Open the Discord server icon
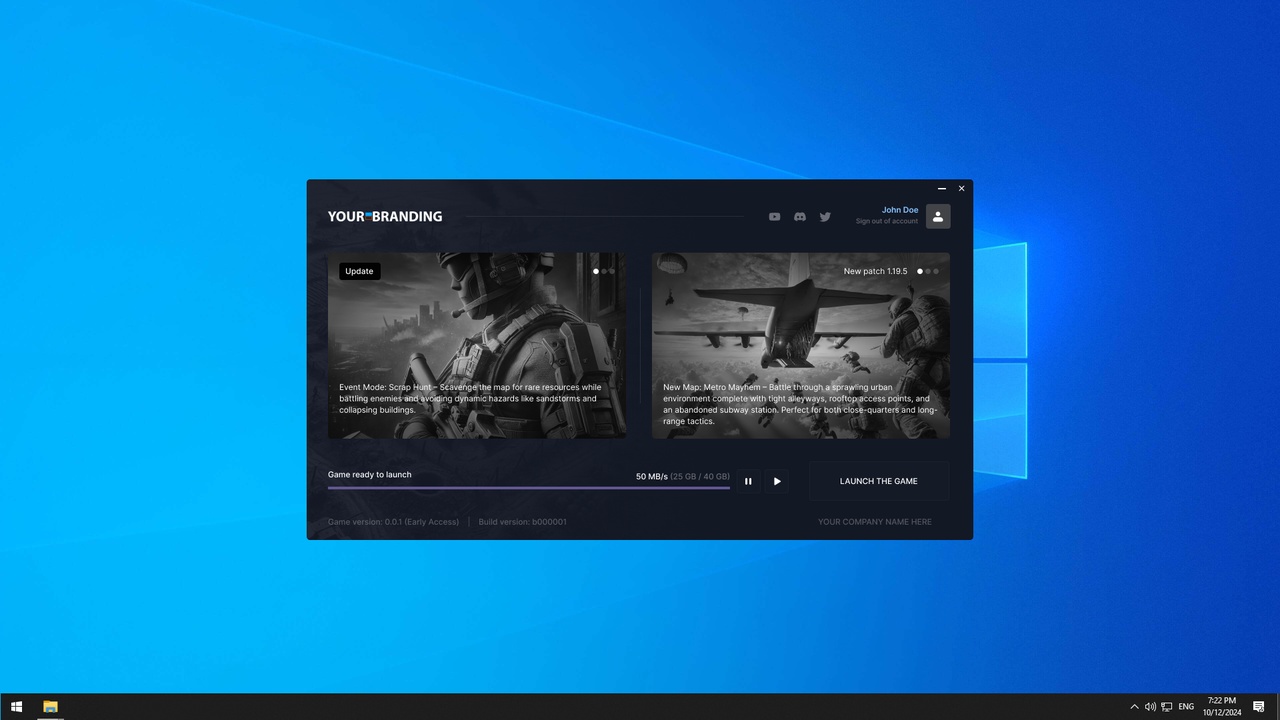1280x720 pixels. pos(800,216)
